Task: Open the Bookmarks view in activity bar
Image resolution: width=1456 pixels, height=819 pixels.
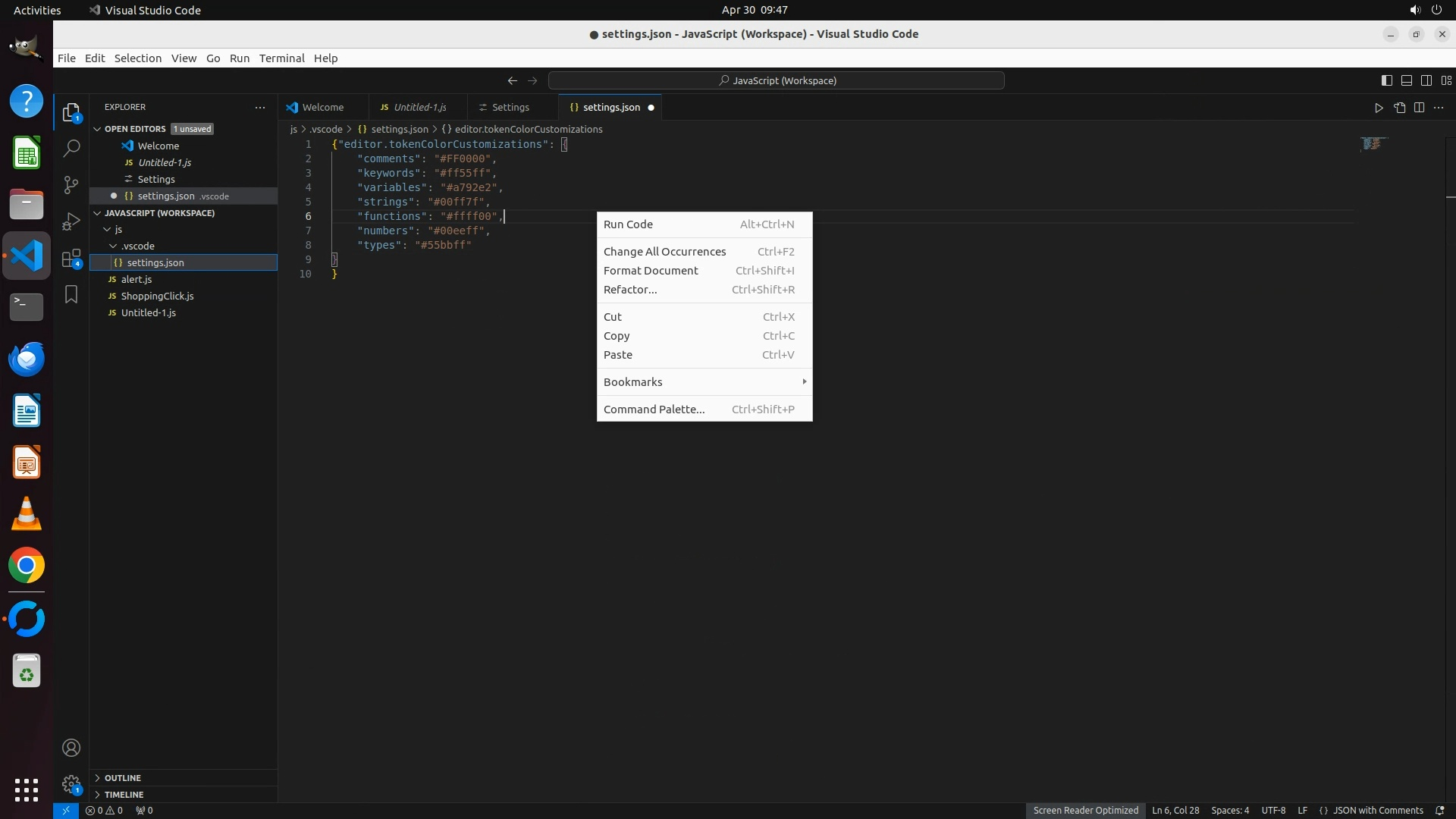Action: point(71,294)
